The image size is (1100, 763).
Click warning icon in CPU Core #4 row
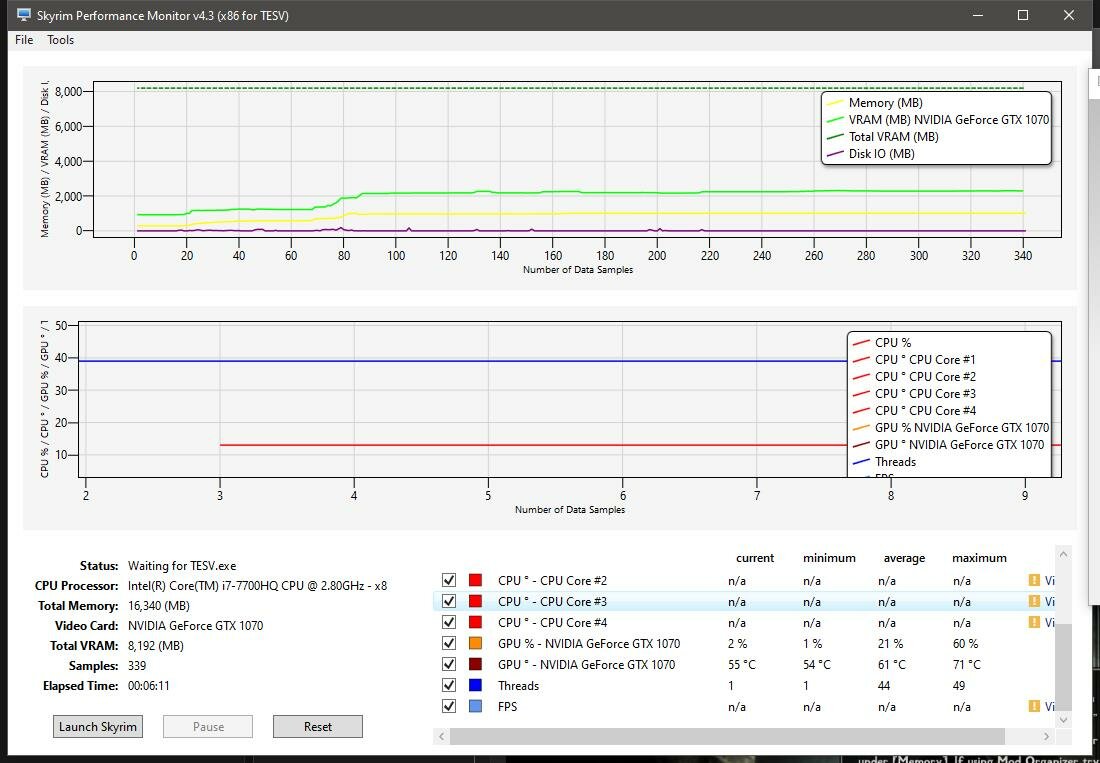[x=1034, y=623]
